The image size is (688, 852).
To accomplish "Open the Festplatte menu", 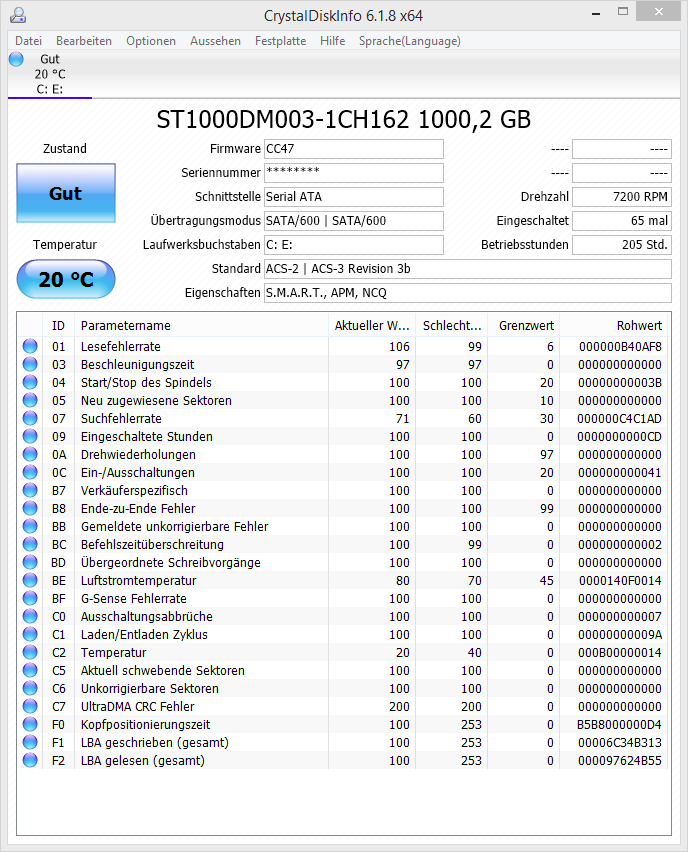I will (x=280, y=41).
